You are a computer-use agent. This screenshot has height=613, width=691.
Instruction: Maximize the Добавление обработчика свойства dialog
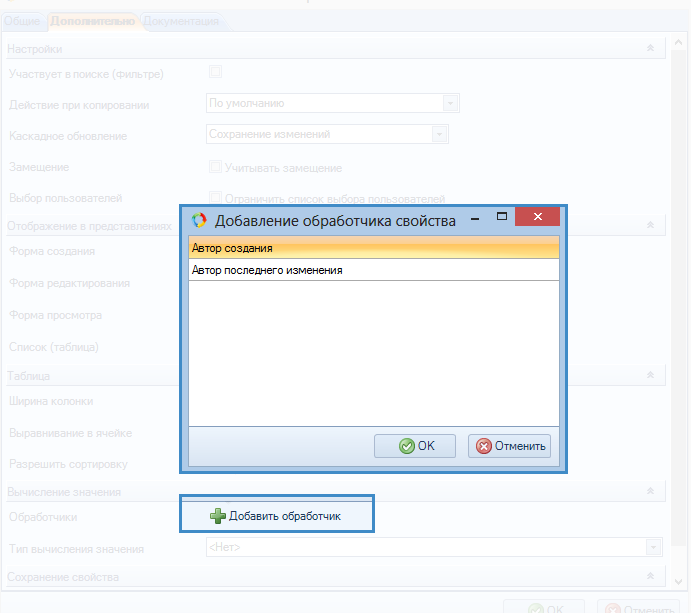click(503, 217)
